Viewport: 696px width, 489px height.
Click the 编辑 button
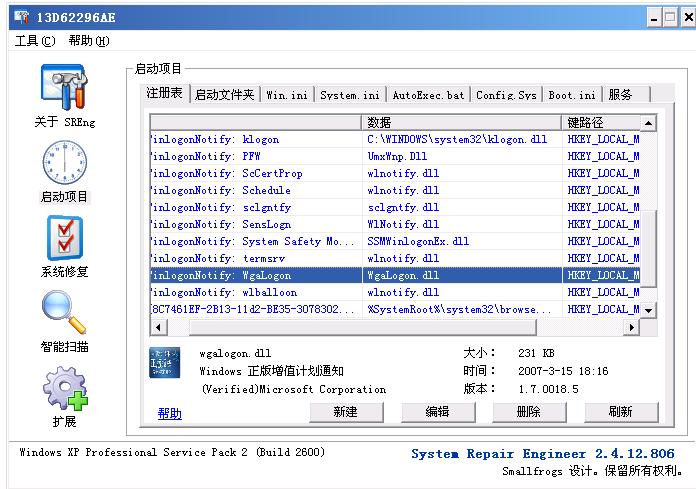(438, 412)
